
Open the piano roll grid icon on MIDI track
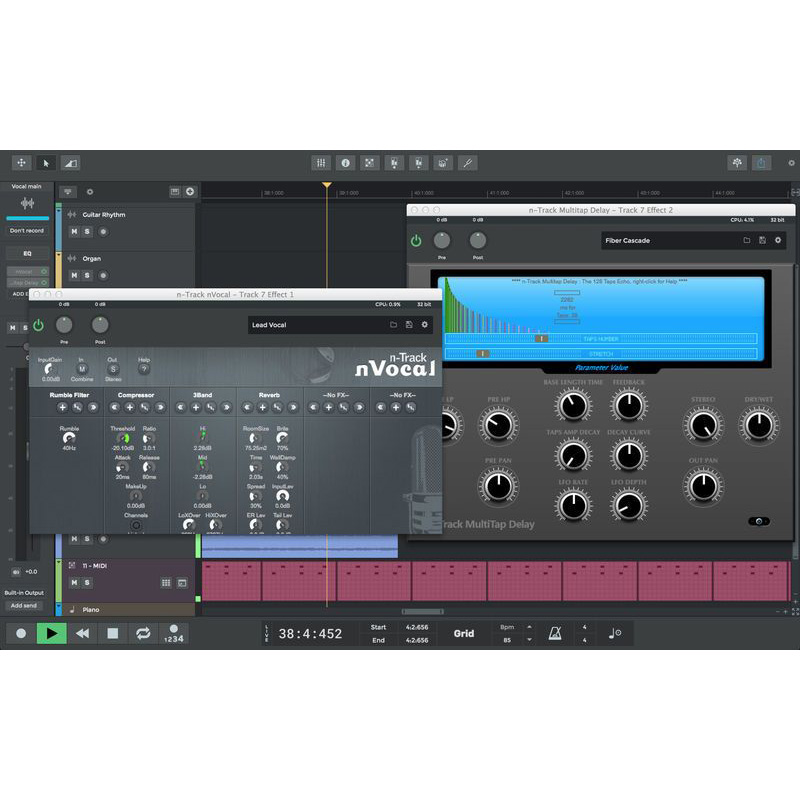tap(166, 583)
